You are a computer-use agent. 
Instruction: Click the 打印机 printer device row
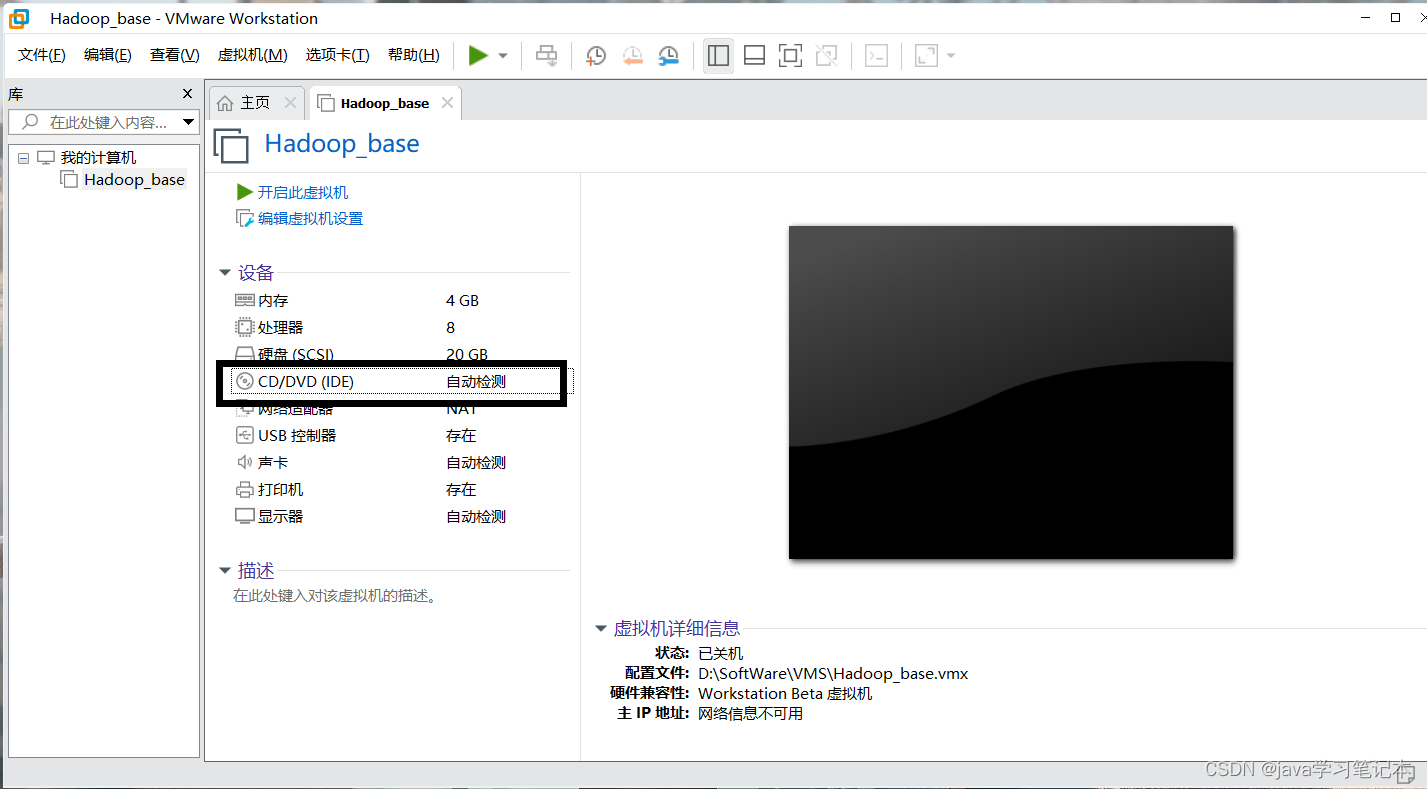point(400,490)
